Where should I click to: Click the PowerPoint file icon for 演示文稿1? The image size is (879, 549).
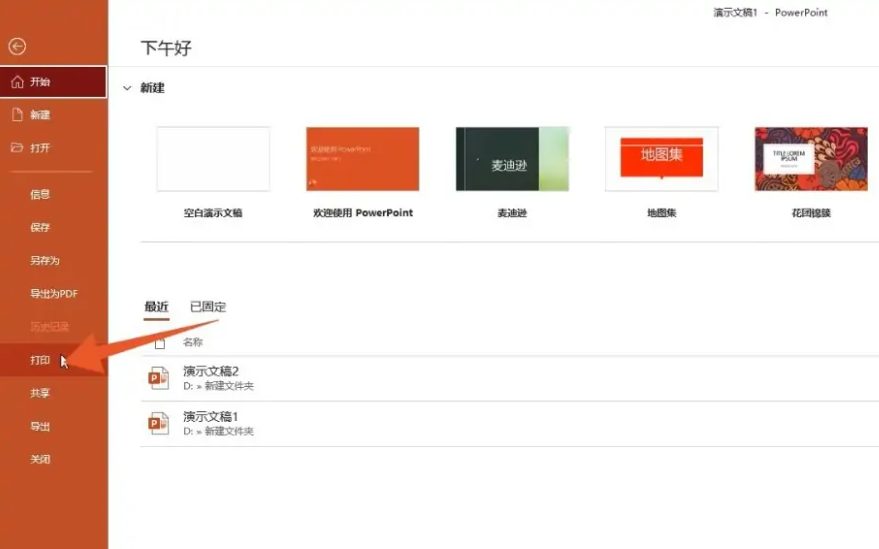pos(159,423)
